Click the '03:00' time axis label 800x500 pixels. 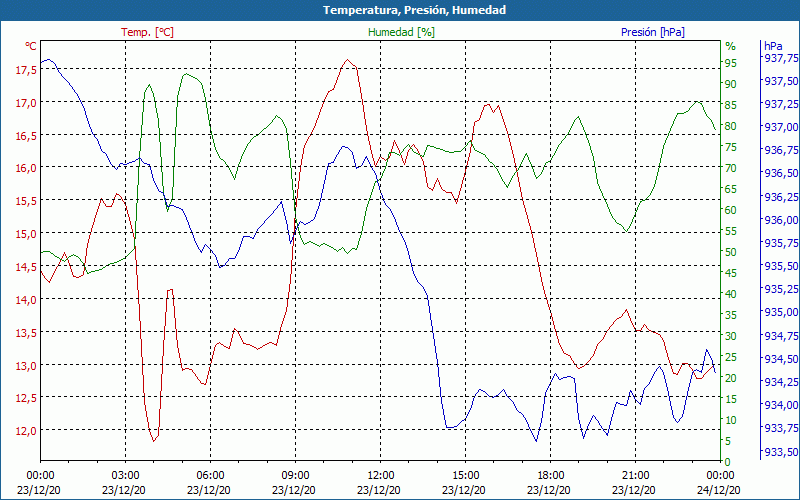point(126,476)
